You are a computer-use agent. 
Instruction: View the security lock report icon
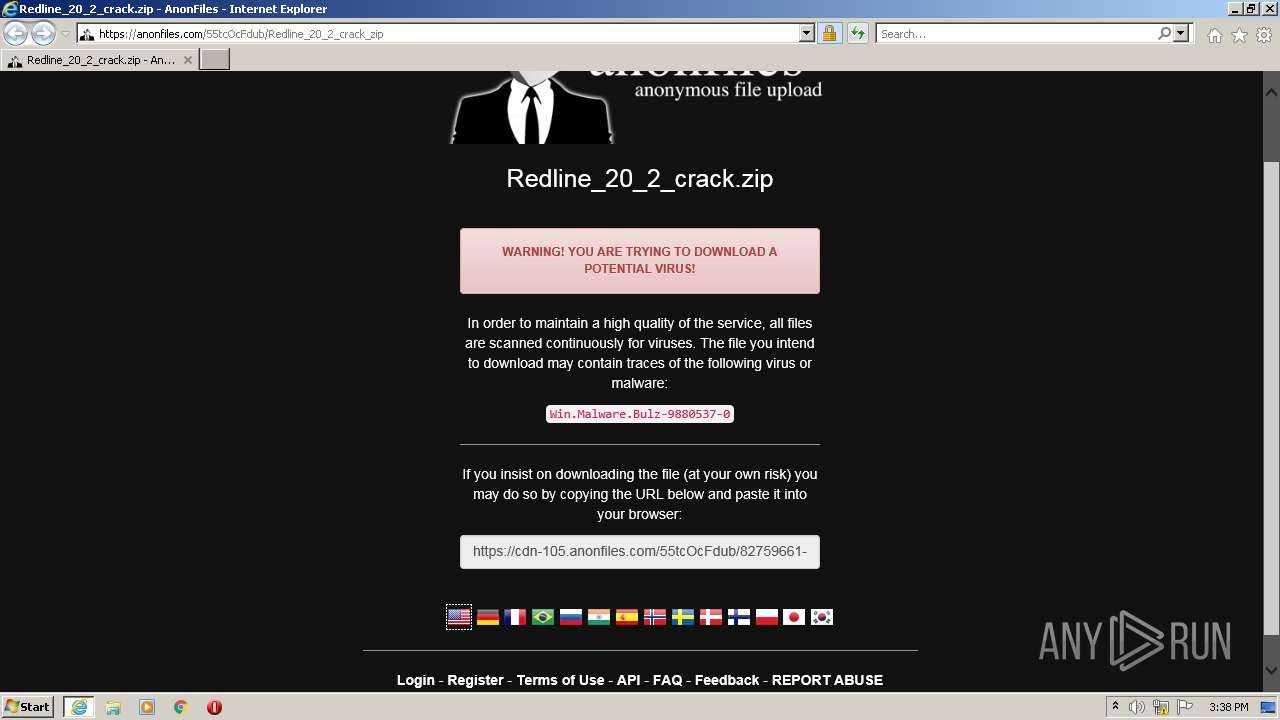(829, 34)
